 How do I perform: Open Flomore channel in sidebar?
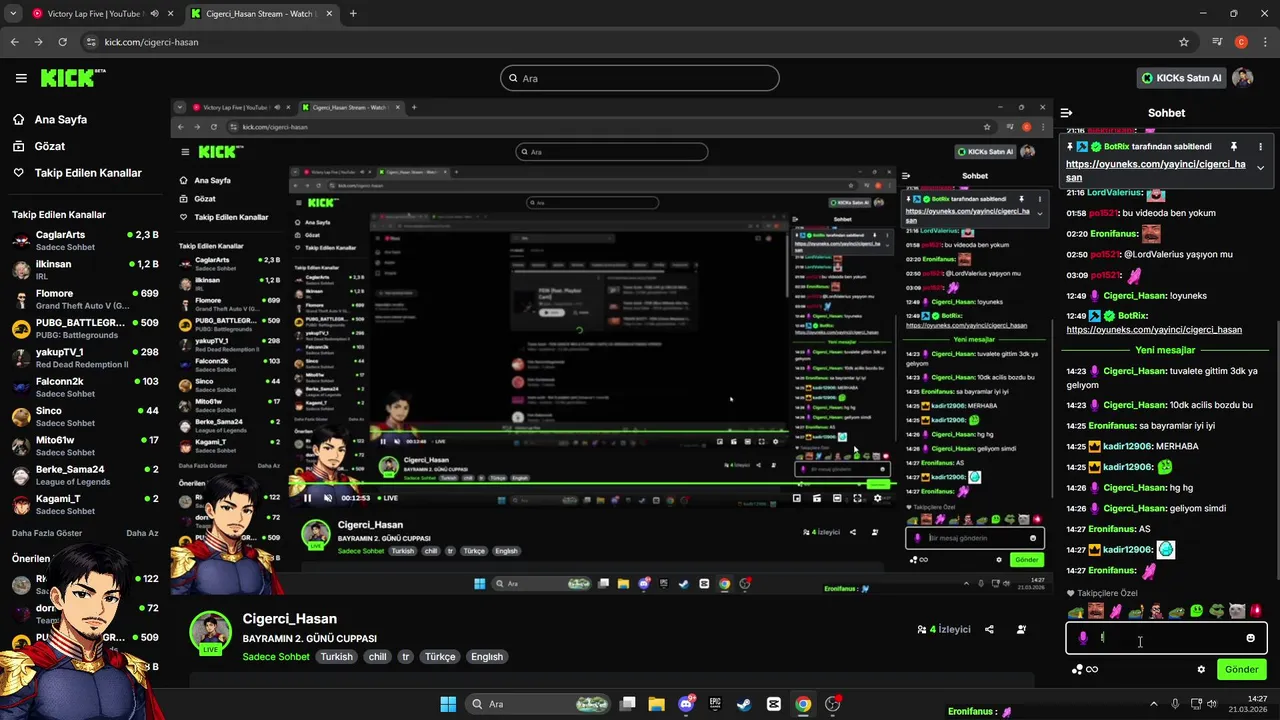point(85,299)
